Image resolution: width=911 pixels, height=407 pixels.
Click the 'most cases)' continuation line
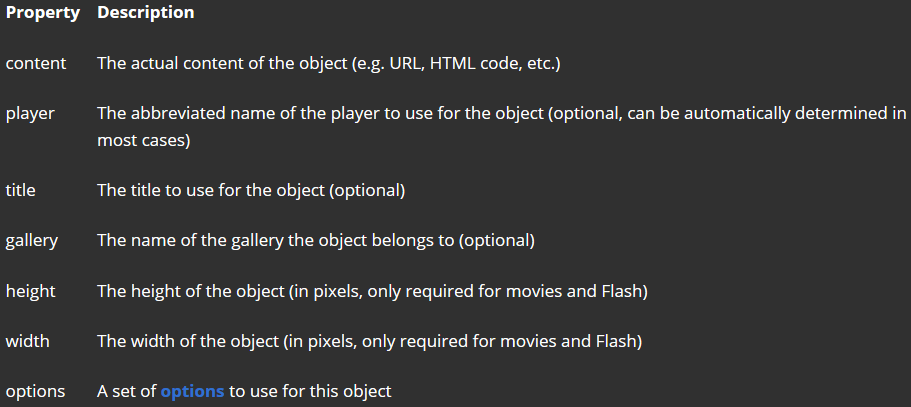144,141
